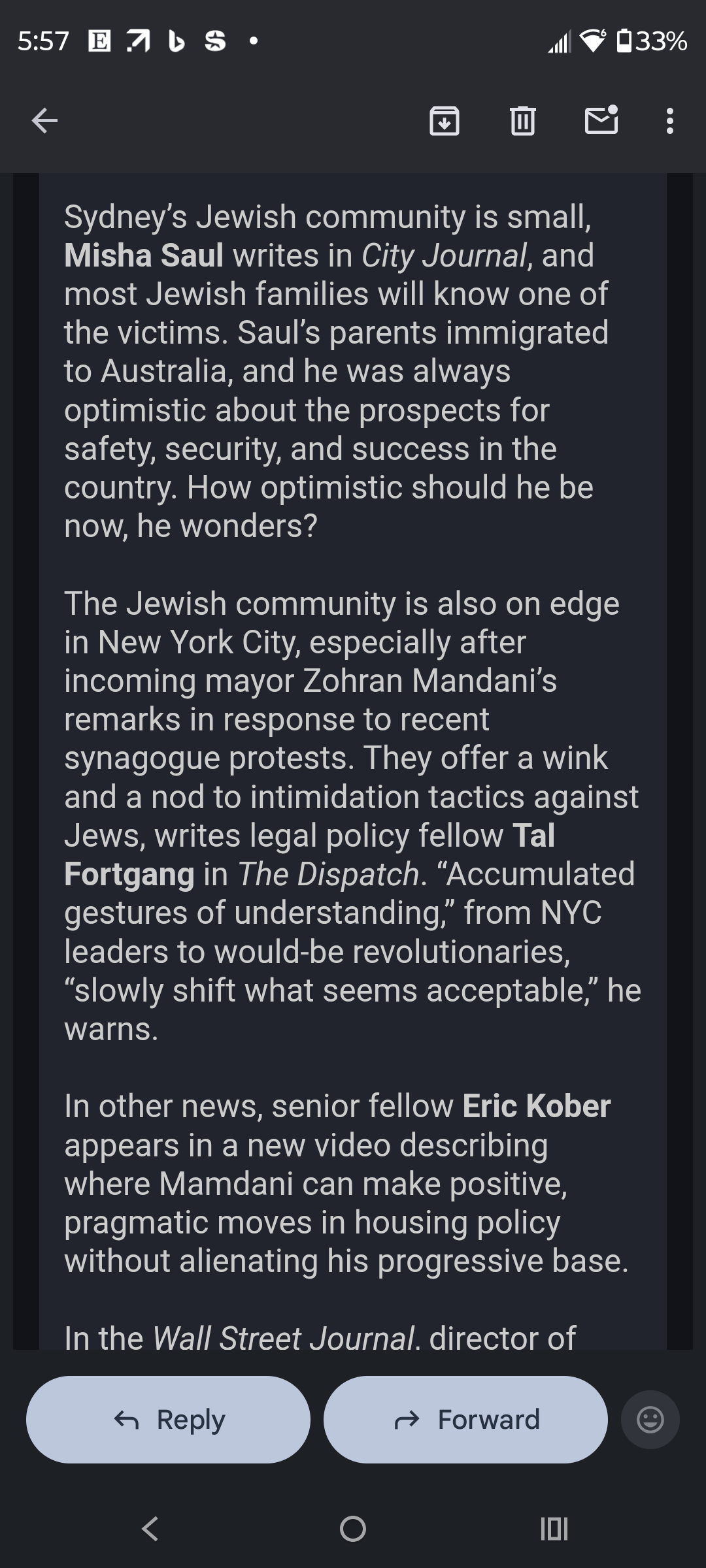Tap the status bar clock
The height and width of the screenshot is (1568, 706).
point(43,41)
